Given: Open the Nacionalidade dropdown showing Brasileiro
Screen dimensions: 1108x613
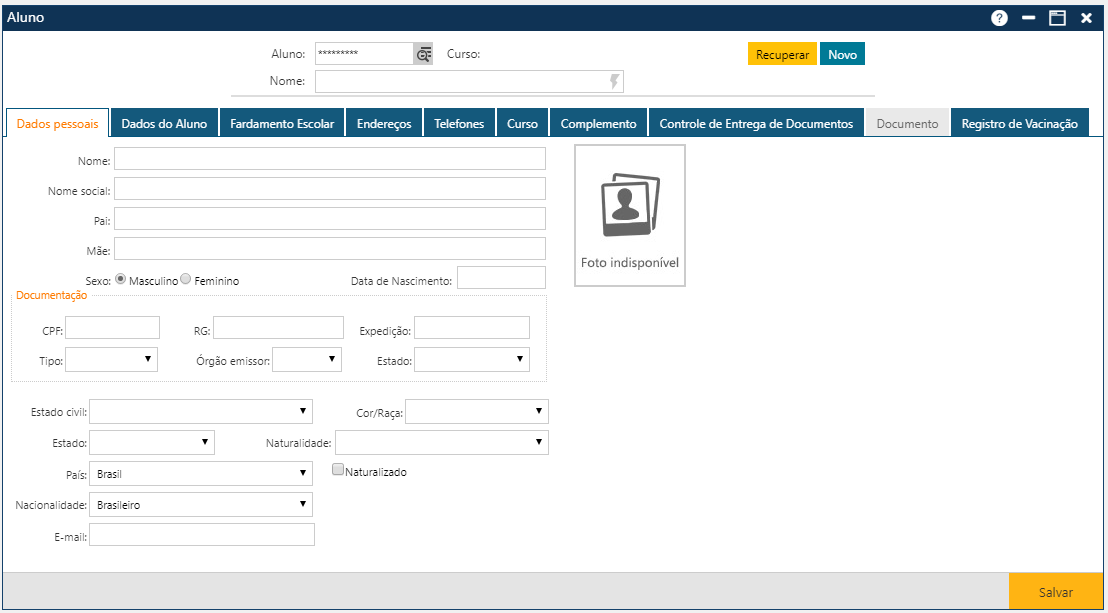Looking at the screenshot, I should [201, 505].
